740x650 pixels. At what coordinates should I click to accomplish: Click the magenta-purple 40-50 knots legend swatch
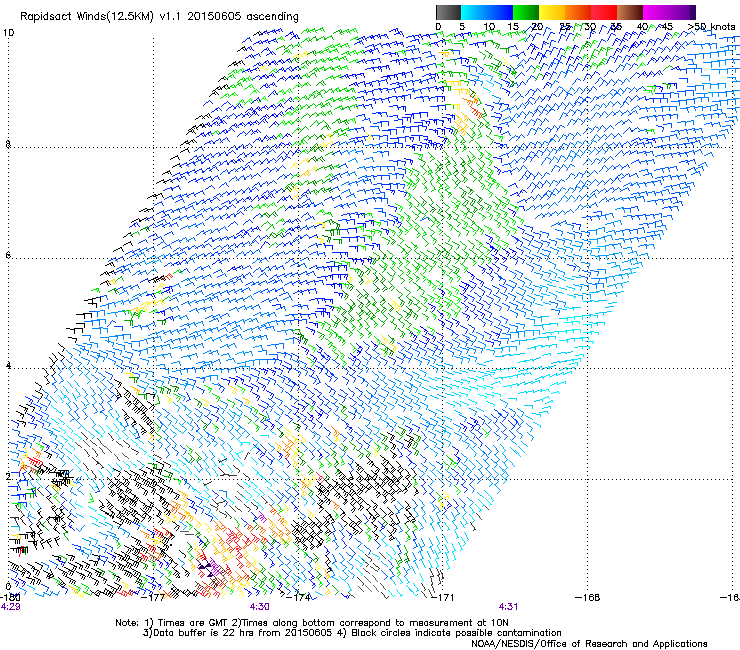(x=669, y=12)
